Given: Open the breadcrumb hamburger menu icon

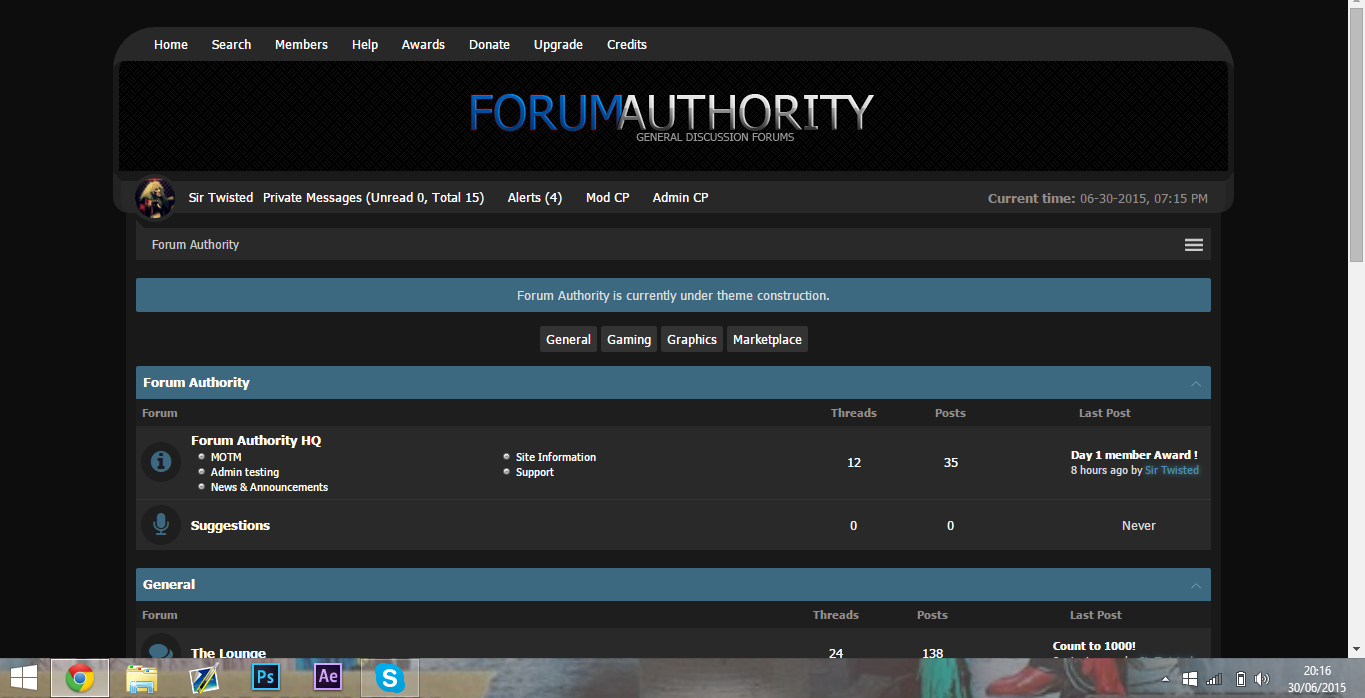Looking at the screenshot, I should pyautogui.click(x=1194, y=245).
